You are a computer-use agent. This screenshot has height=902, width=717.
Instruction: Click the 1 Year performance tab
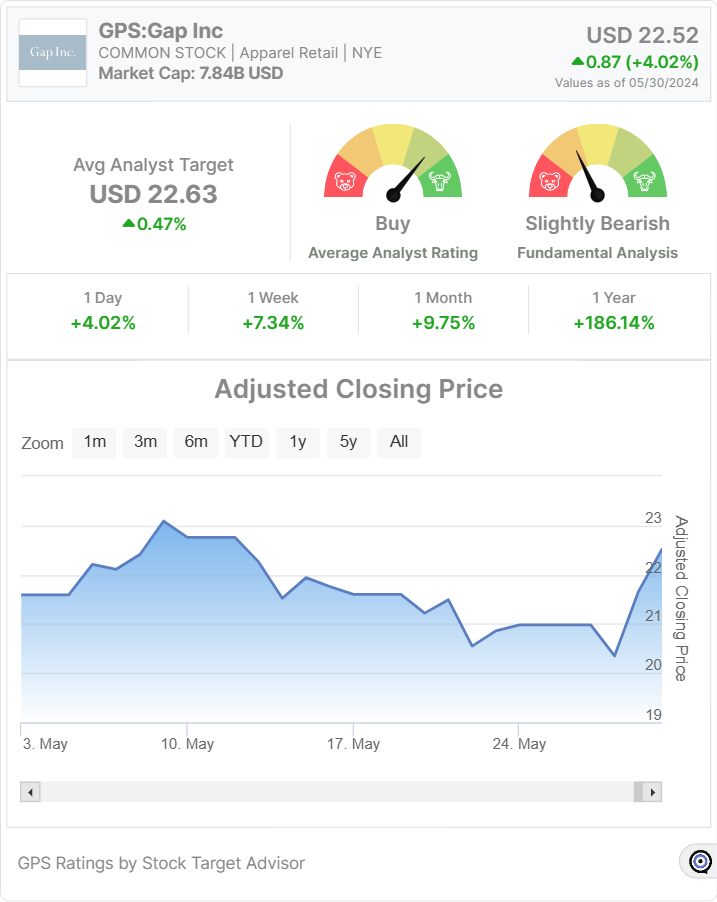(613, 310)
